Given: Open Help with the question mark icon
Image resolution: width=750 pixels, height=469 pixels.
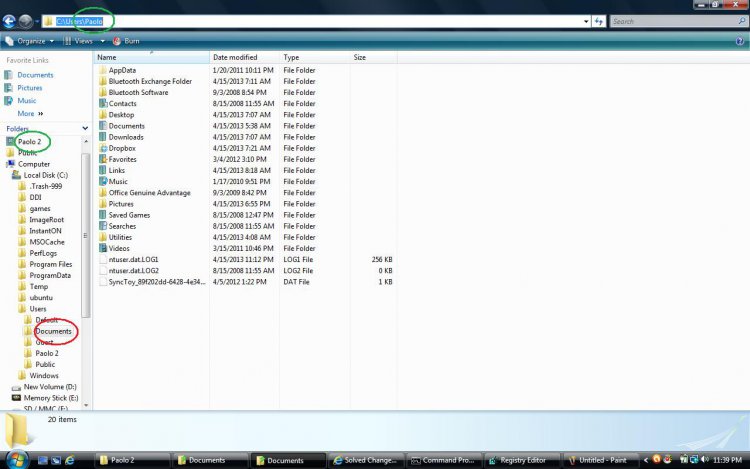Looking at the screenshot, I should pyautogui.click(x=740, y=41).
